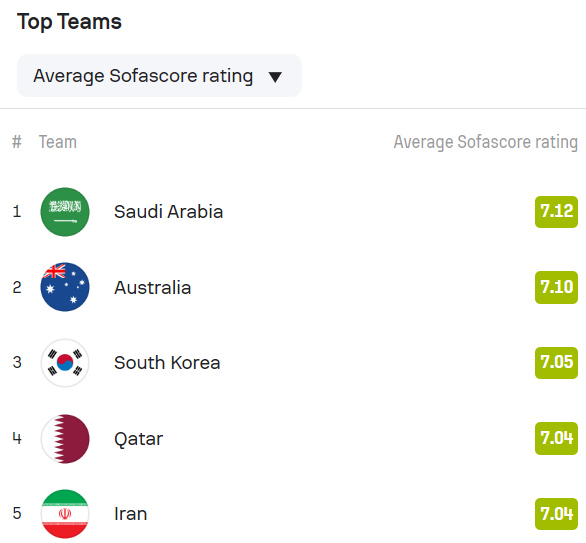Select the Iran team name
The image size is (586, 543).
pyautogui.click(x=130, y=514)
